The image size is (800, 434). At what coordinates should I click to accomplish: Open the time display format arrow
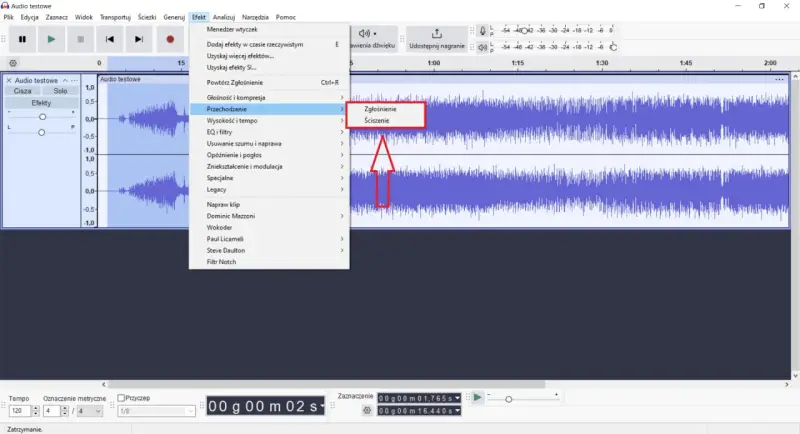click(x=322, y=406)
